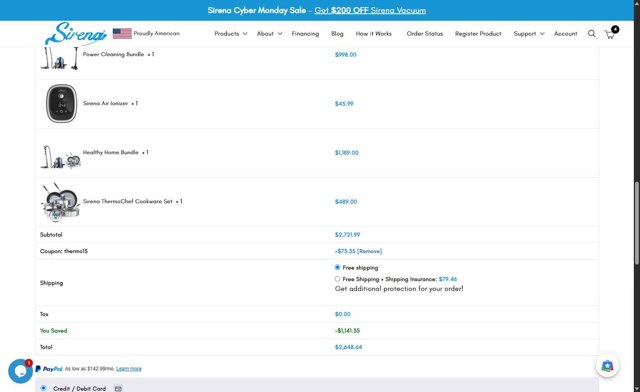
Task: Click the $1,189.00 price
Action: (x=347, y=153)
